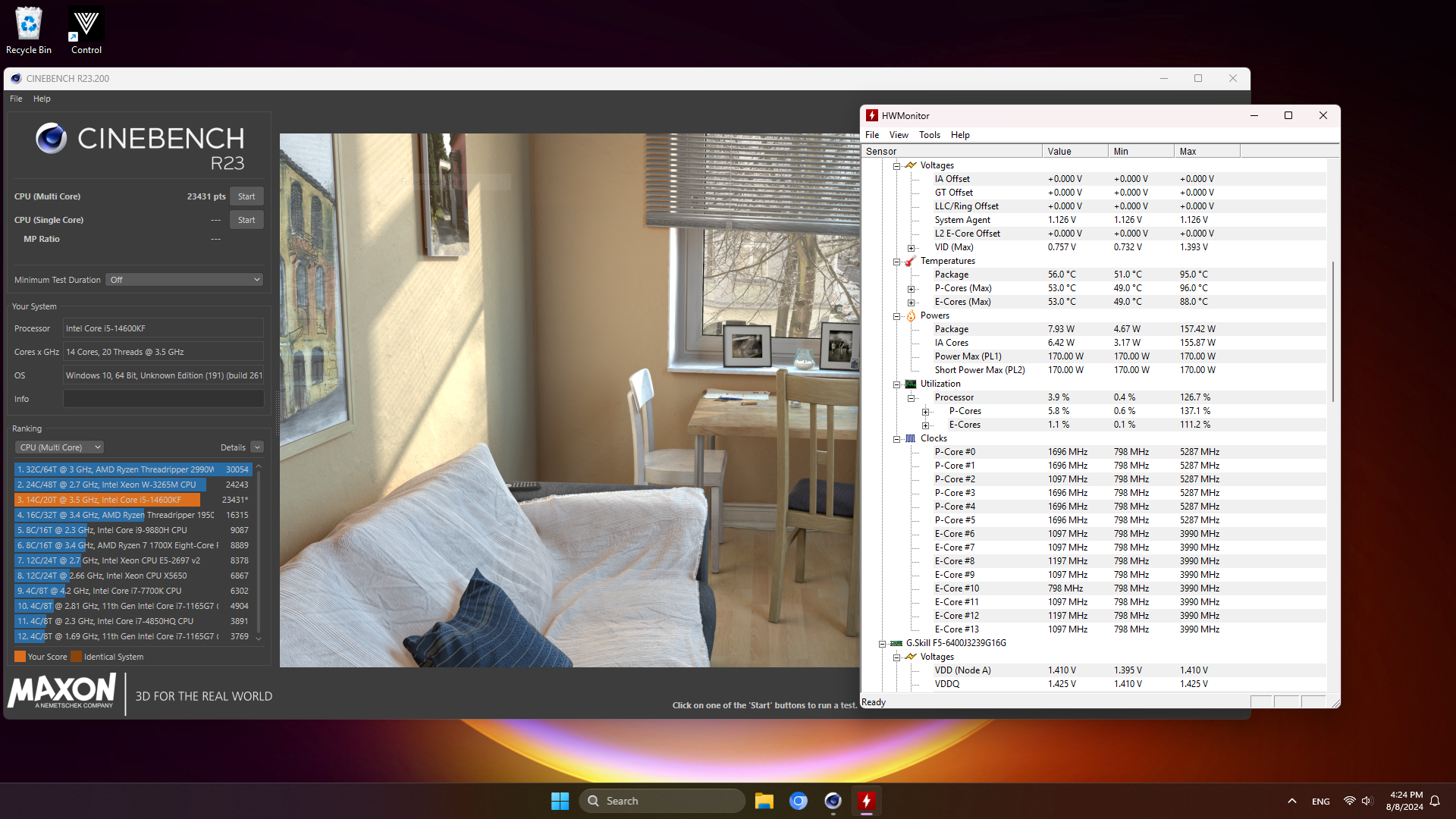The image size is (1456, 819).
Task: Start the CPU Multi Core test
Action: [x=246, y=196]
